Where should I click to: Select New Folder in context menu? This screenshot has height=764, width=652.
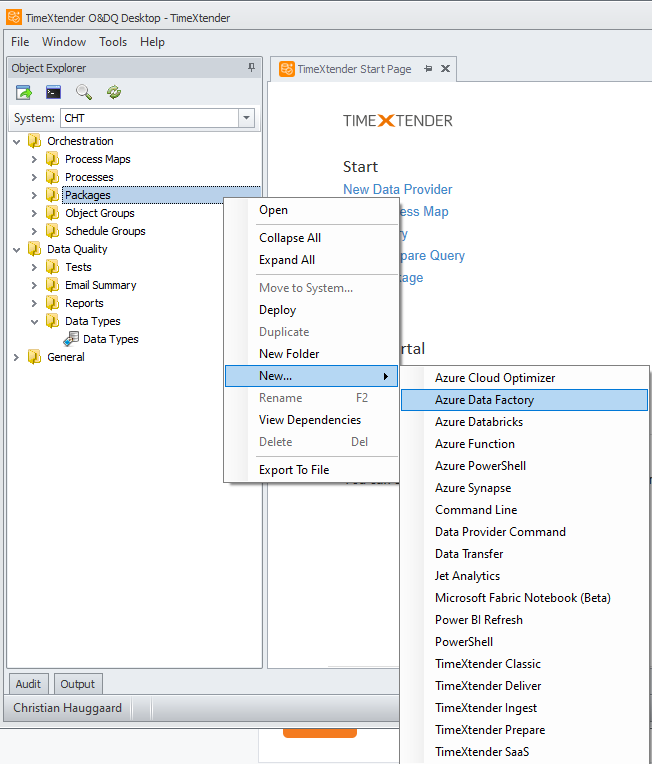(x=311, y=354)
